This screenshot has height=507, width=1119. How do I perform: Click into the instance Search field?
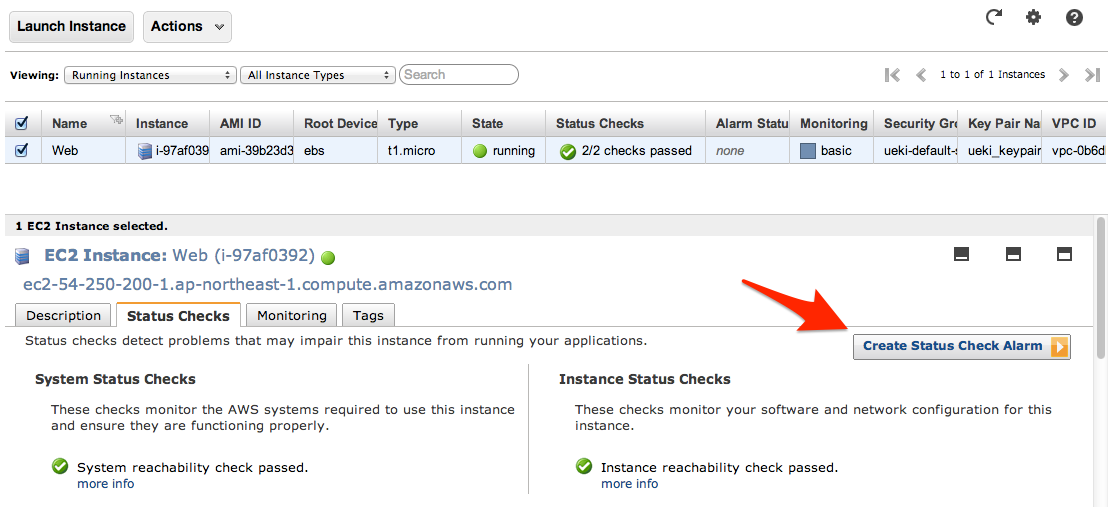(459, 74)
